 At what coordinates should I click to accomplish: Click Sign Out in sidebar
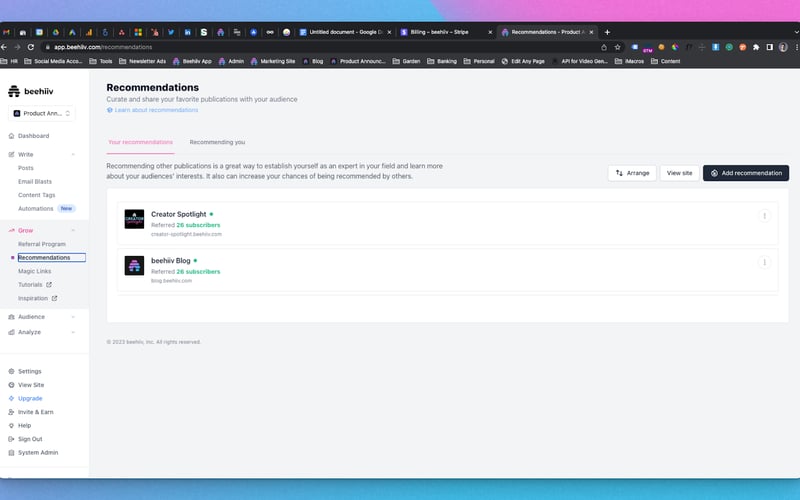pyautogui.click(x=30, y=439)
